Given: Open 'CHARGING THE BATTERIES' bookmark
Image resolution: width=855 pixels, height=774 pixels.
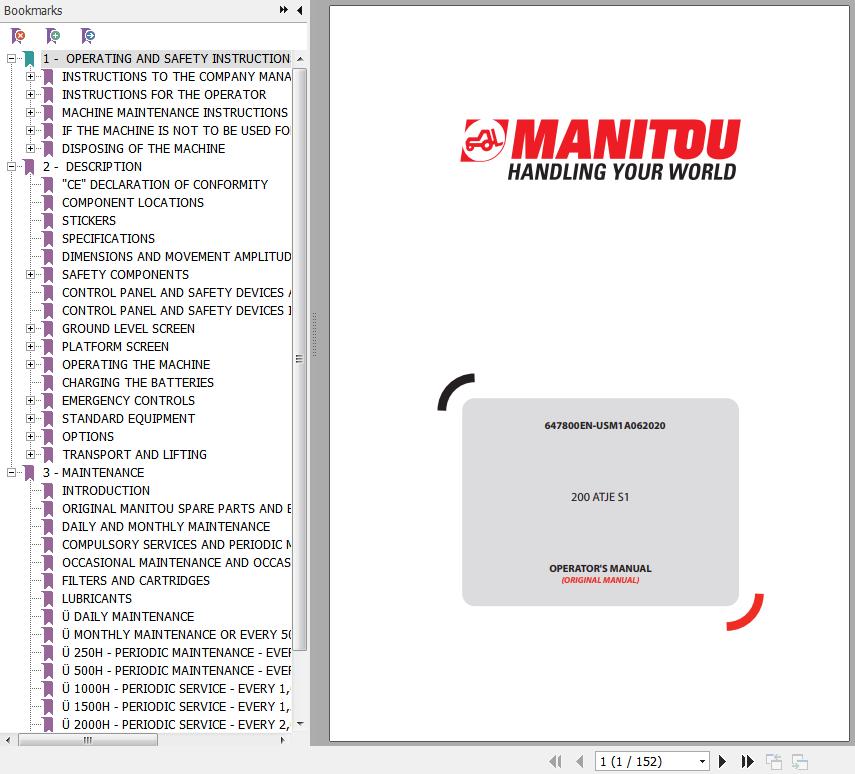Looking at the screenshot, I should [137, 383].
